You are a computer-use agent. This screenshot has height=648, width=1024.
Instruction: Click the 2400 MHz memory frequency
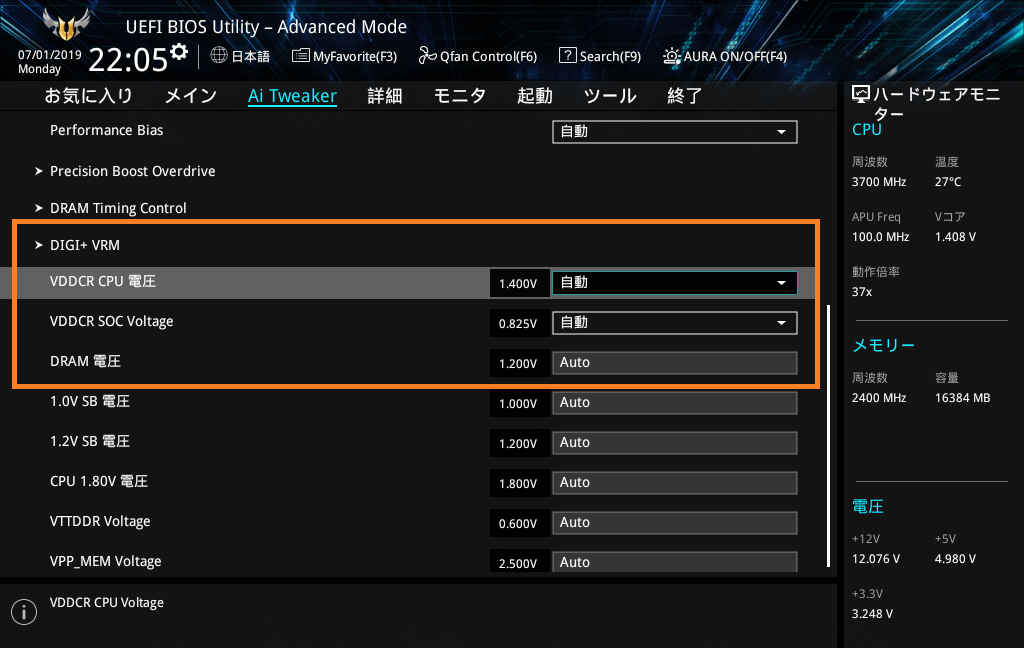click(x=879, y=398)
